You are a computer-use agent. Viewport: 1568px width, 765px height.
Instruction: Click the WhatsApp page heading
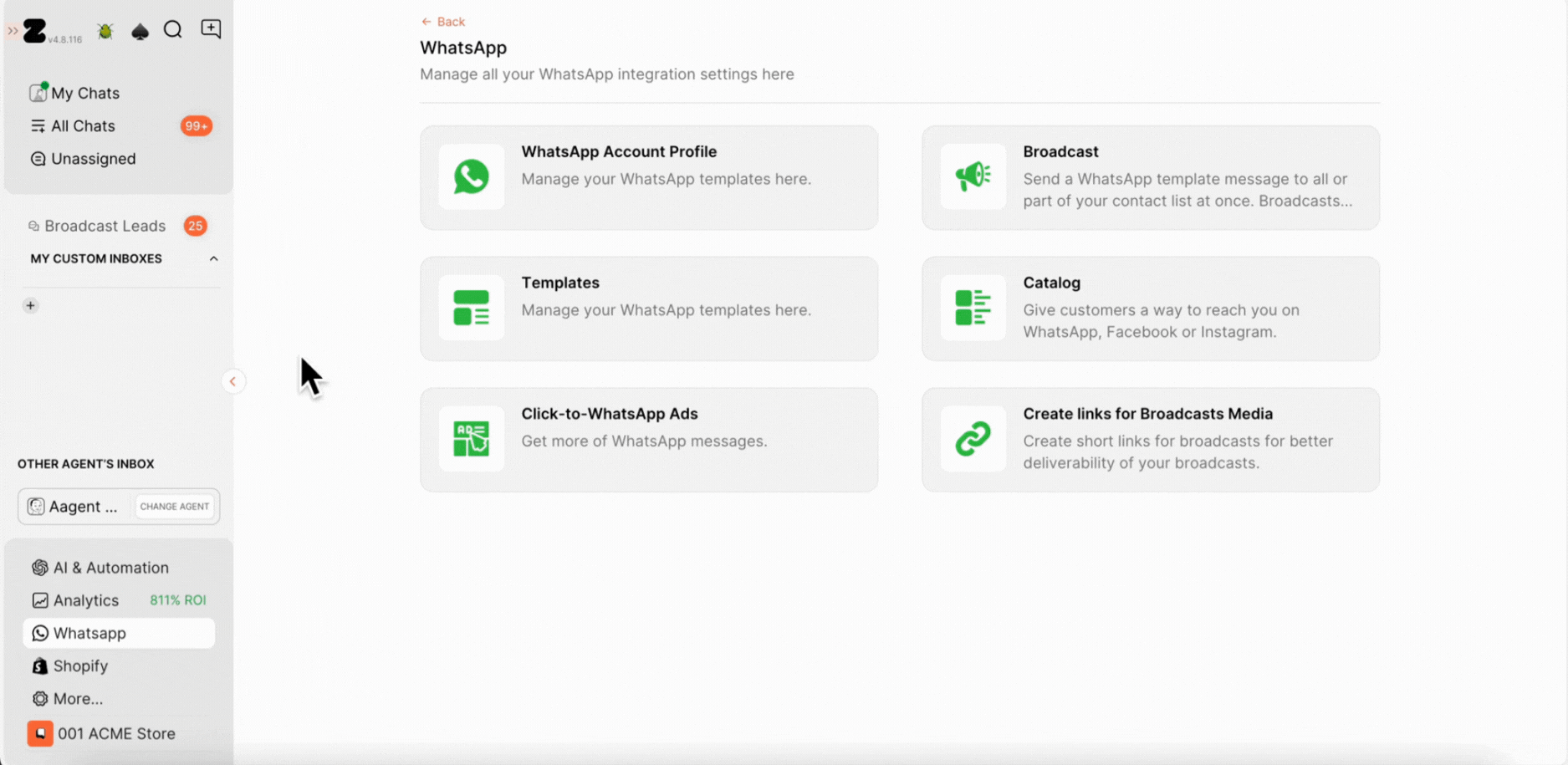click(463, 48)
